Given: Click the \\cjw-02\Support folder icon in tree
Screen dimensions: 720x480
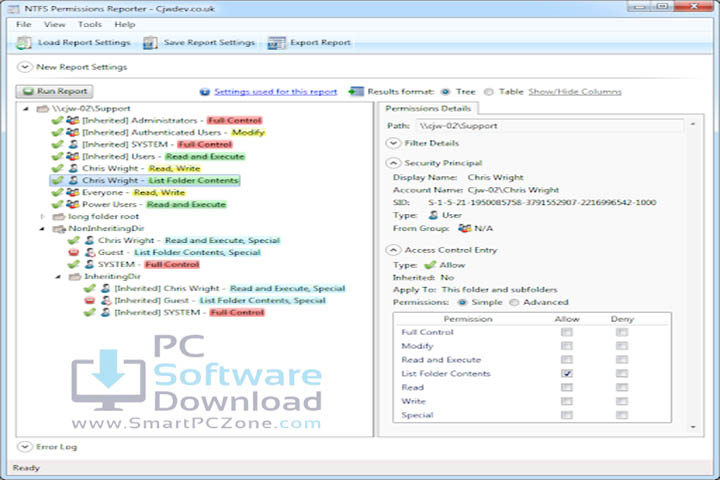Looking at the screenshot, I should click(x=43, y=109).
